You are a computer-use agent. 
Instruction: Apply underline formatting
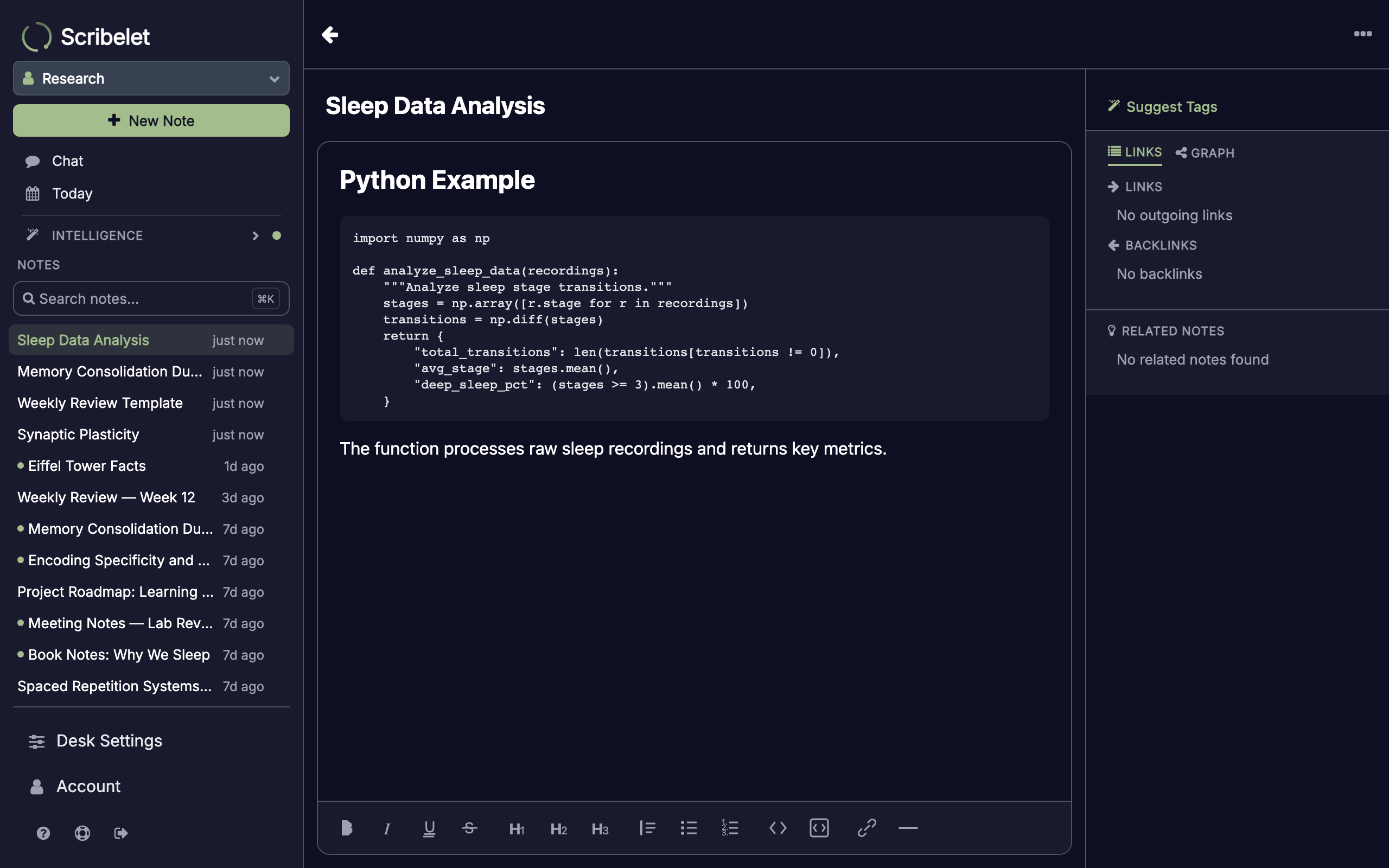point(429,828)
